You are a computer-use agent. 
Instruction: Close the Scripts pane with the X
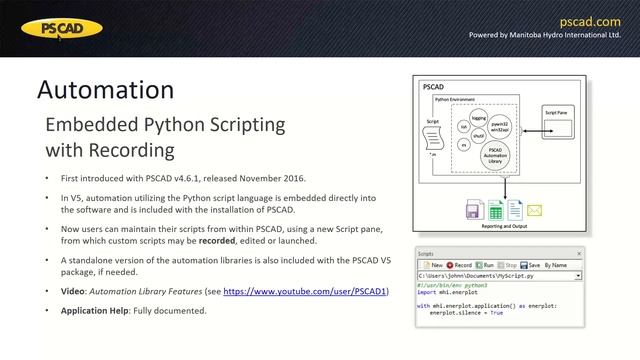579,254
